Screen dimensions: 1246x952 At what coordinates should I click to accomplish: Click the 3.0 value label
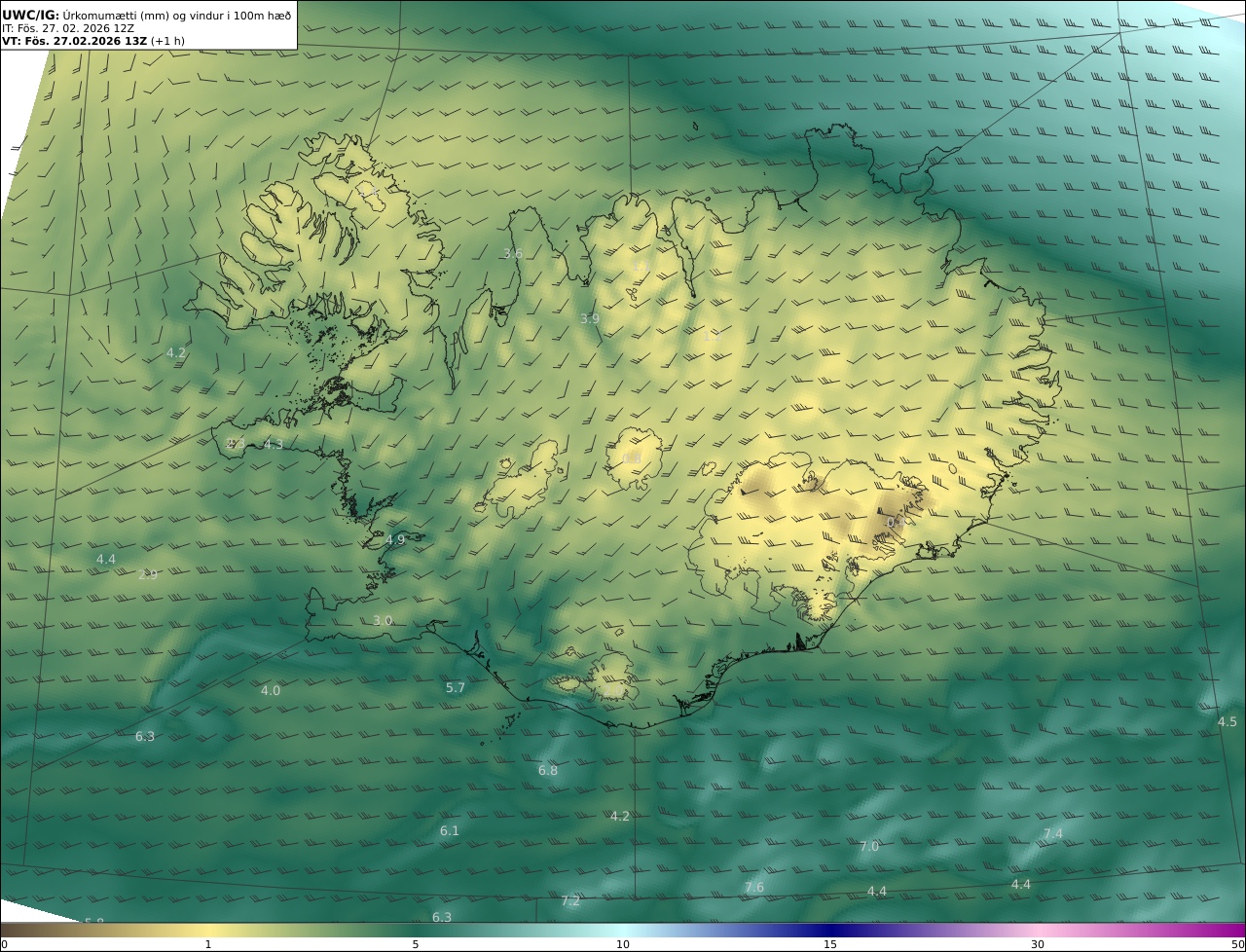pos(383,620)
